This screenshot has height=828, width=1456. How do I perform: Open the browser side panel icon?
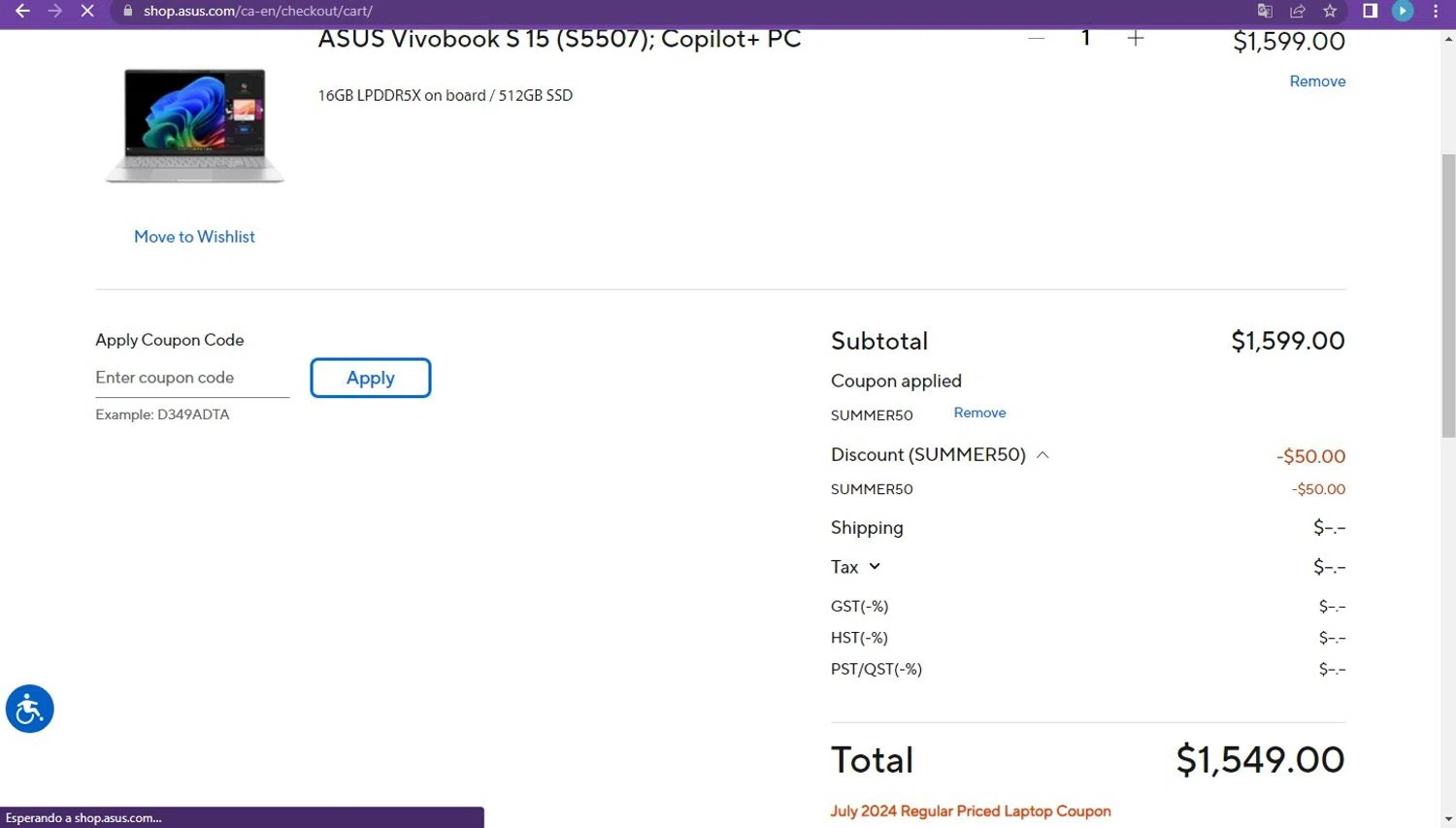(1371, 11)
